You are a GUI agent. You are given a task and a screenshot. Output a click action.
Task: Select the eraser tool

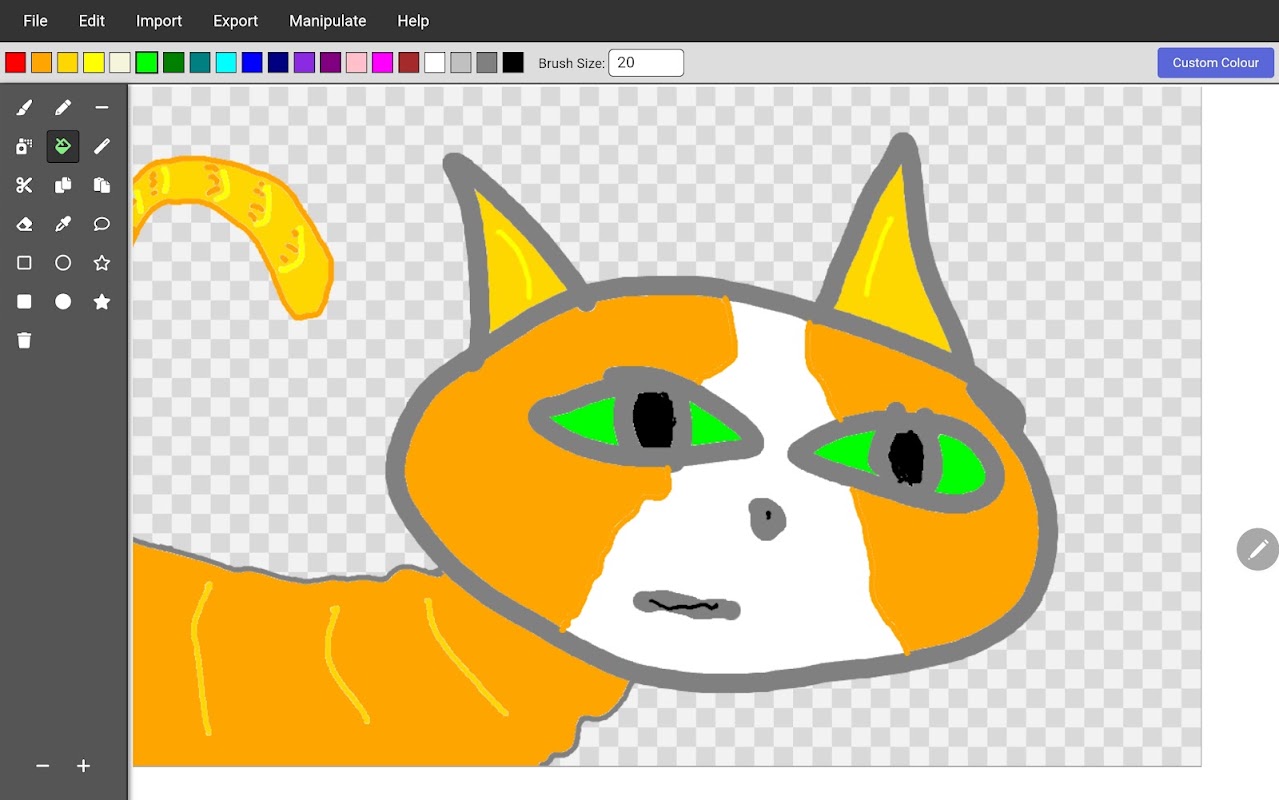pos(24,224)
